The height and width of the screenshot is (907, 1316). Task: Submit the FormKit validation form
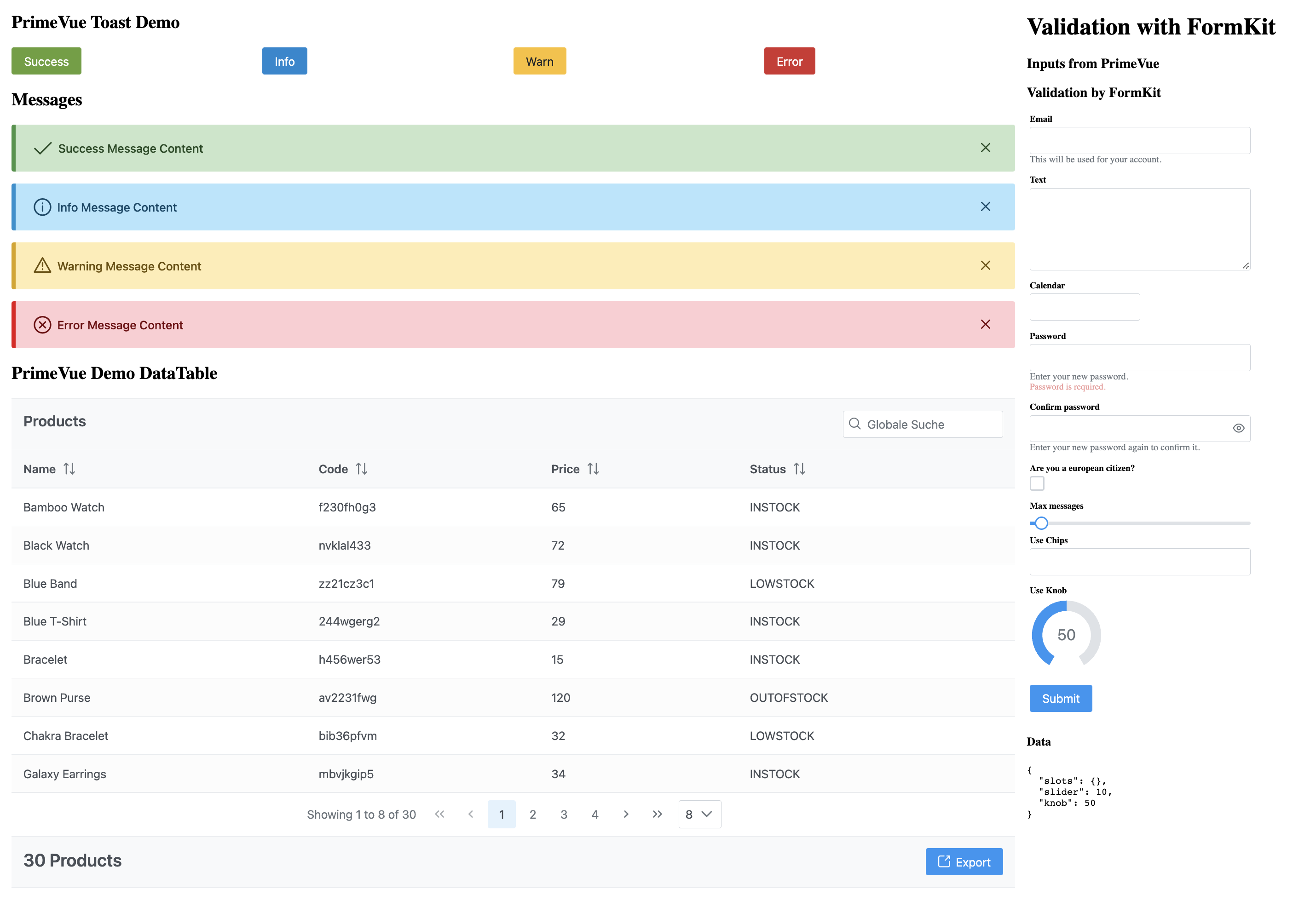1060,699
